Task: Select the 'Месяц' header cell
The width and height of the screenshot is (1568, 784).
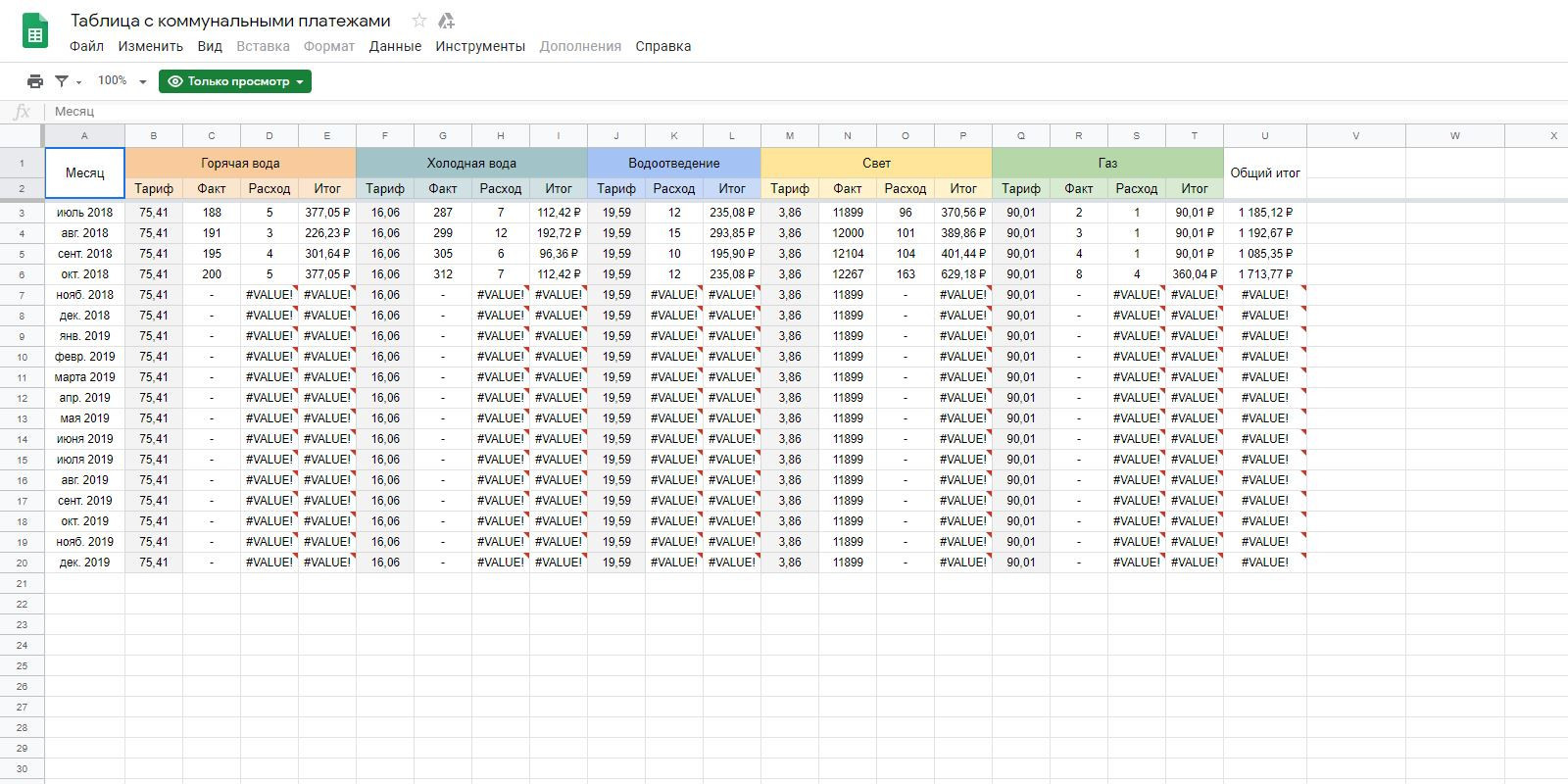Action: coord(84,172)
